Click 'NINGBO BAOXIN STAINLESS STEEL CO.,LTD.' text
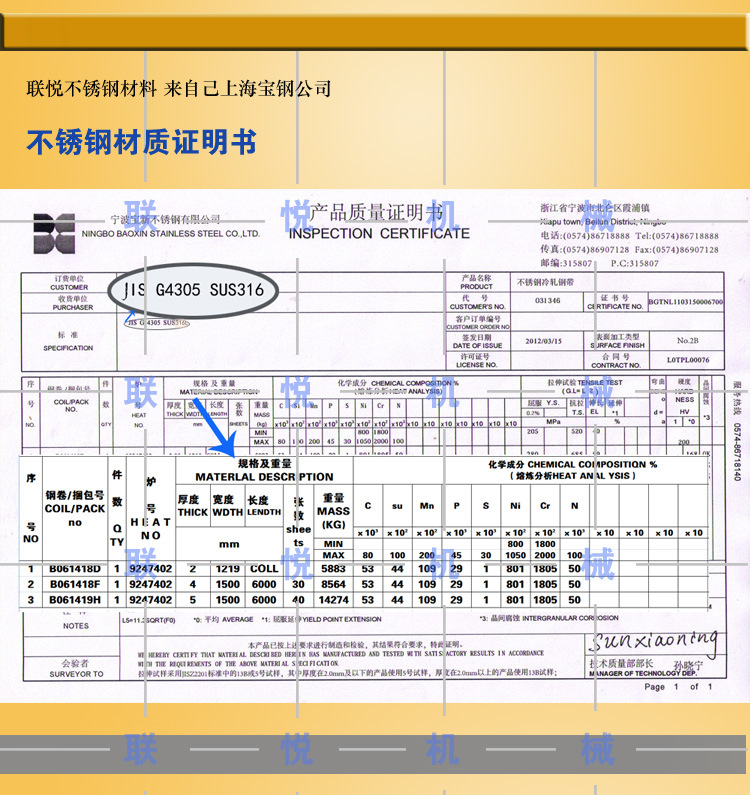The width and height of the screenshot is (750, 795). [x=171, y=234]
